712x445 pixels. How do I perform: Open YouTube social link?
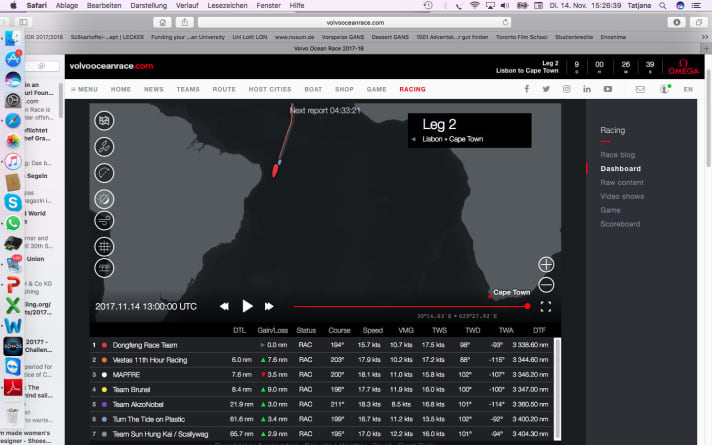(608, 89)
